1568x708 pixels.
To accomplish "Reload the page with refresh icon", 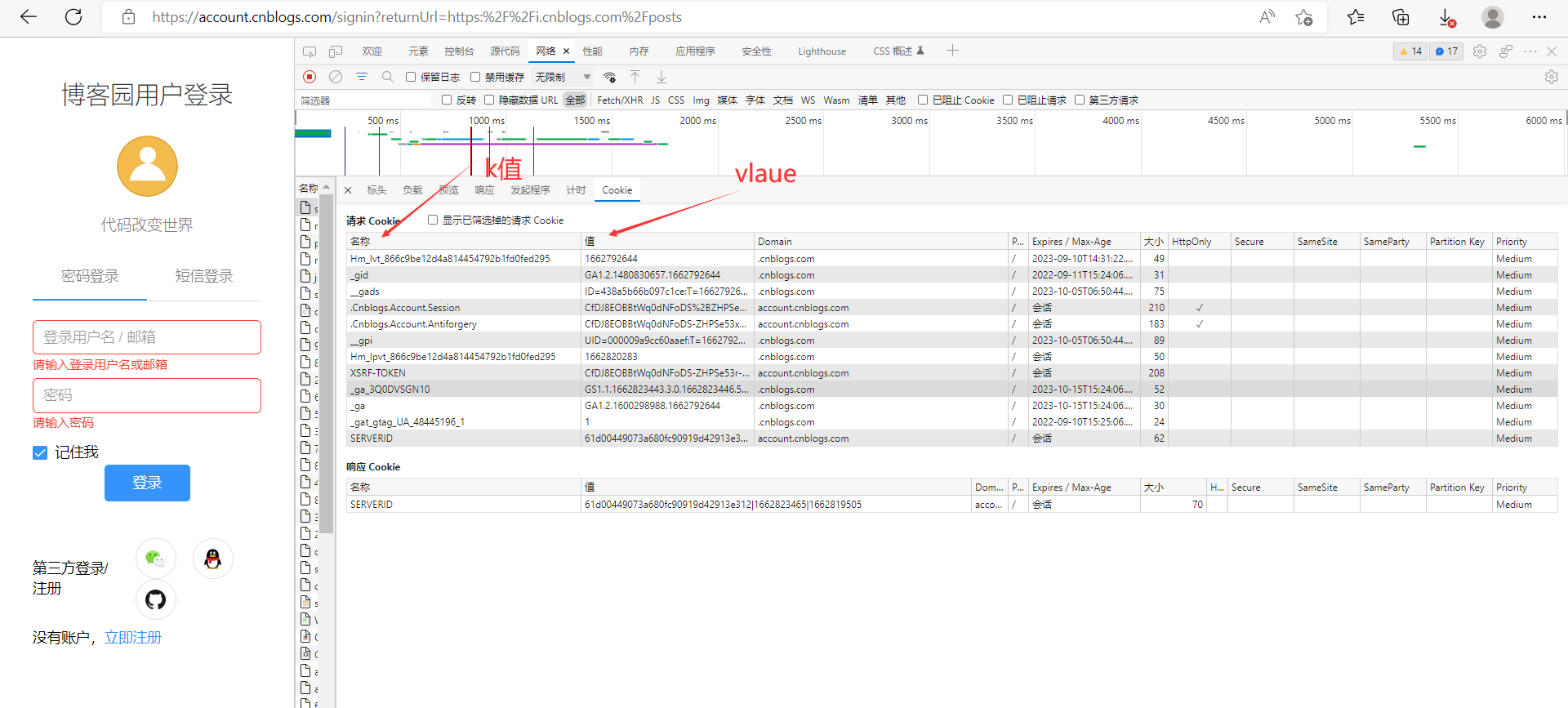I will 73,16.
